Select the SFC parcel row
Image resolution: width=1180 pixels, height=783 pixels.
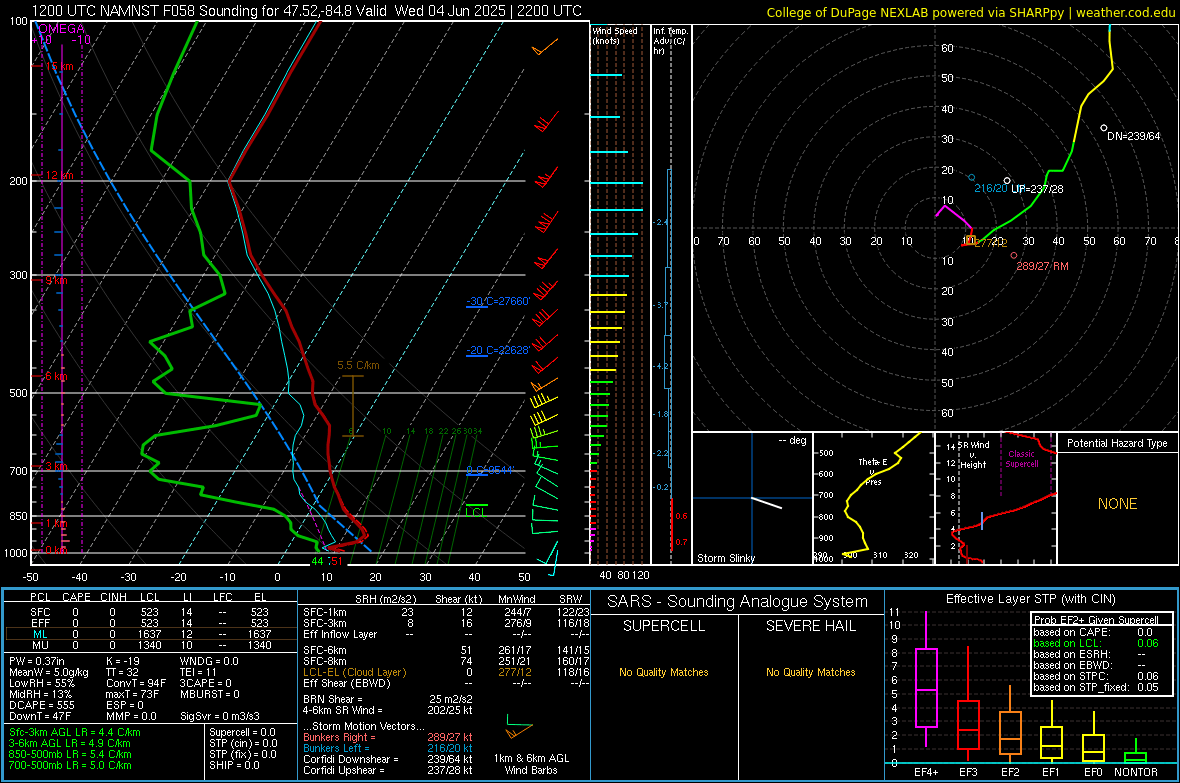pyautogui.click(x=150, y=612)
